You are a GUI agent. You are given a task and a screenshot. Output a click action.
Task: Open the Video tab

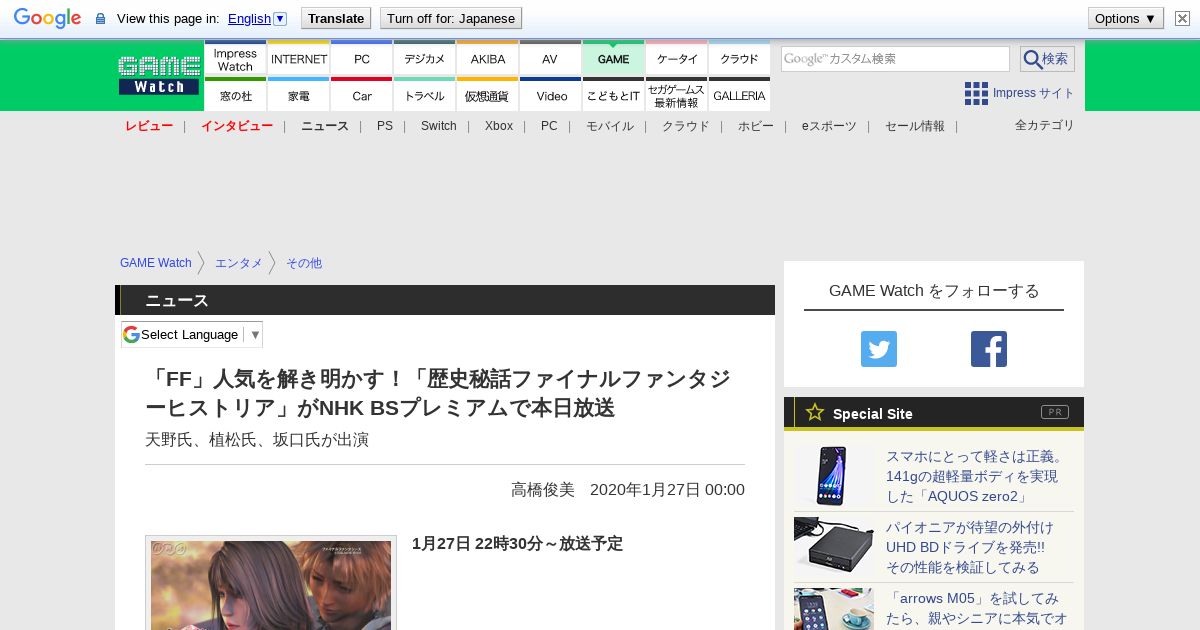pyautogui.click(x=550, y=95)
